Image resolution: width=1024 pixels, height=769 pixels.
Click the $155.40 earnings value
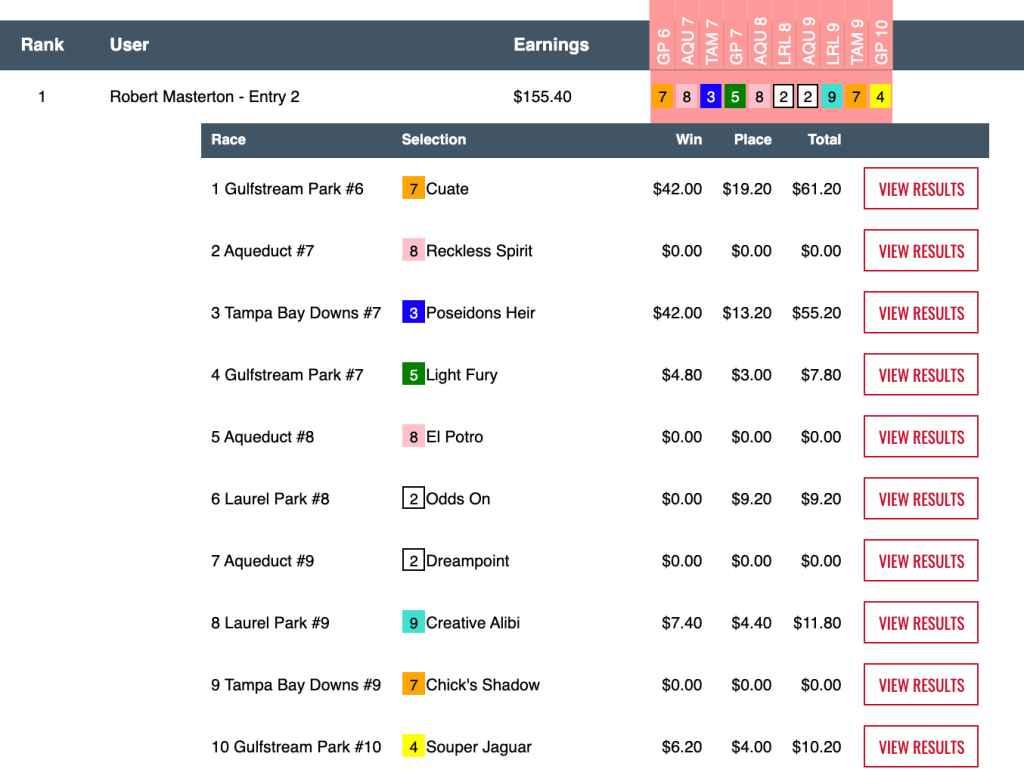tap(542, 97)
